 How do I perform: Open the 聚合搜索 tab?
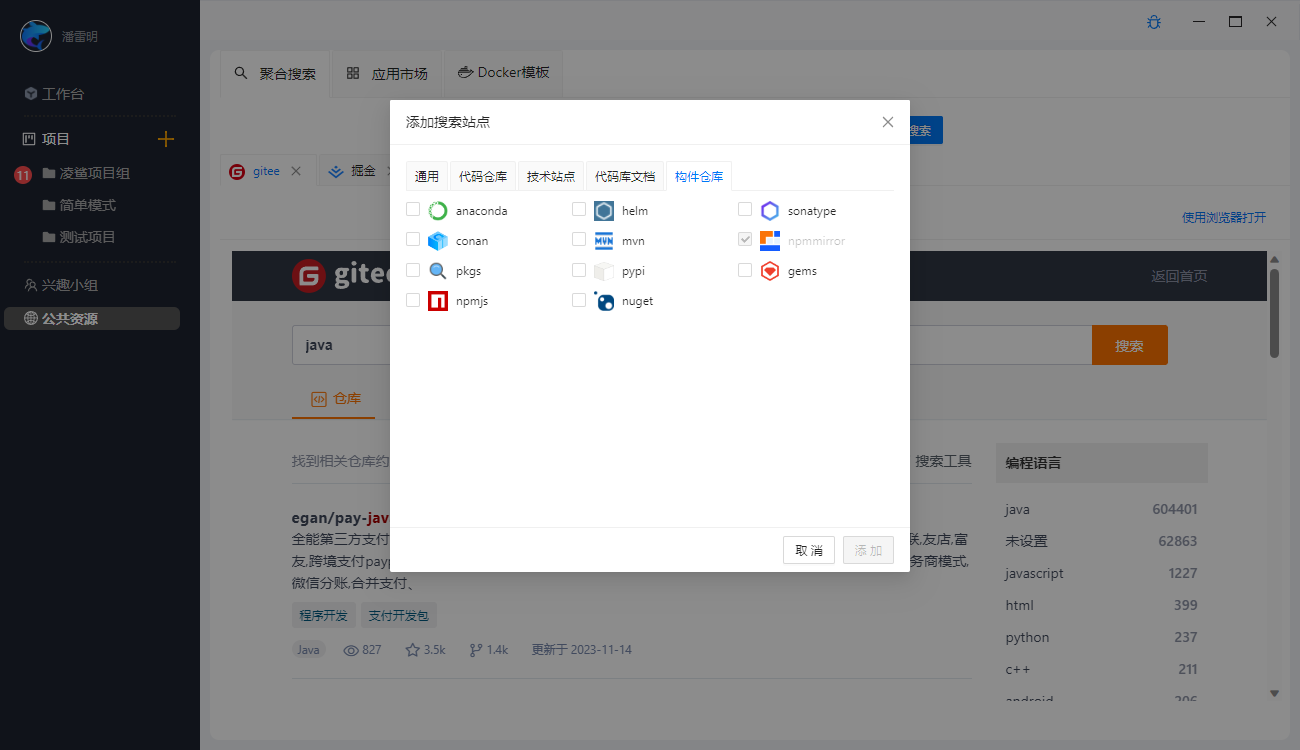coord(275,73)
